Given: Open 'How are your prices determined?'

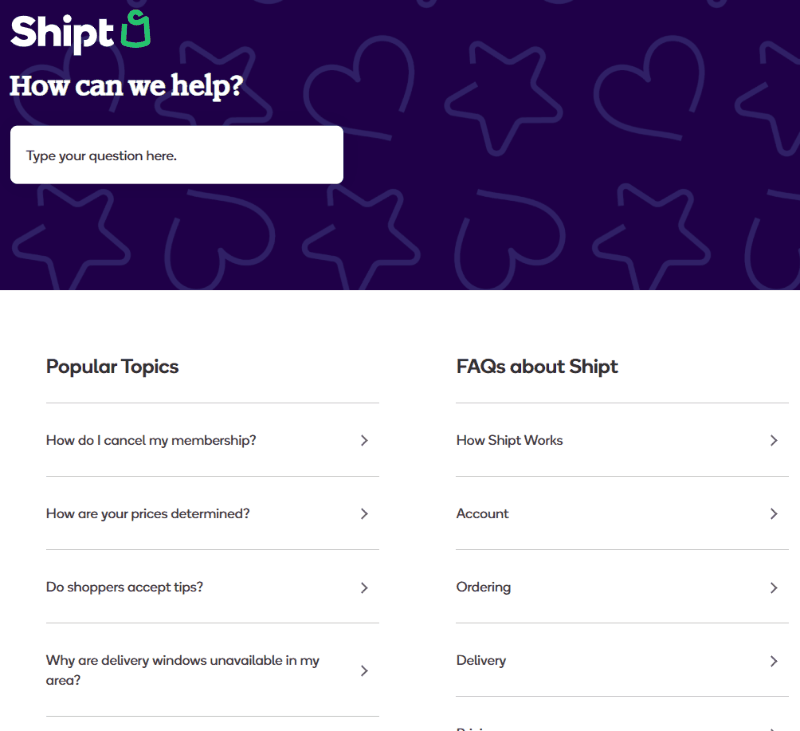Looking at the screenshot, I should [x=148, y=513].
